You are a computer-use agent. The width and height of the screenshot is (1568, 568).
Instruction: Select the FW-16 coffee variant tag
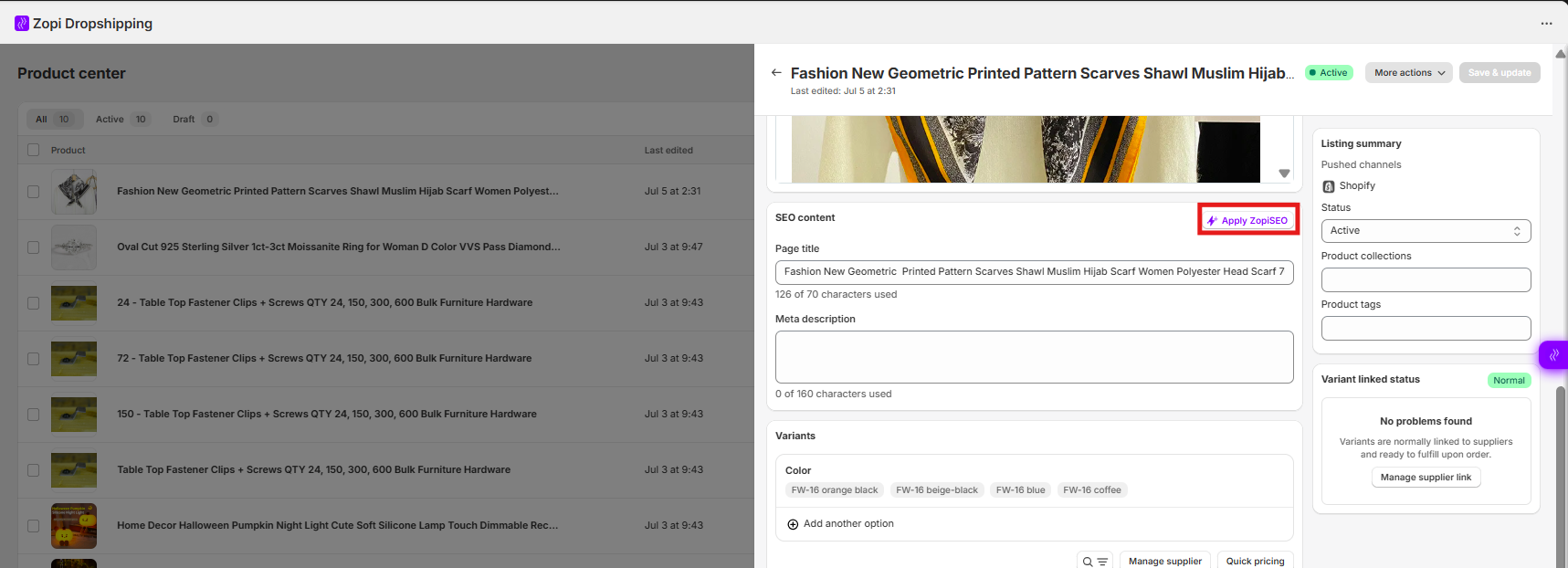coord(1092,490)
